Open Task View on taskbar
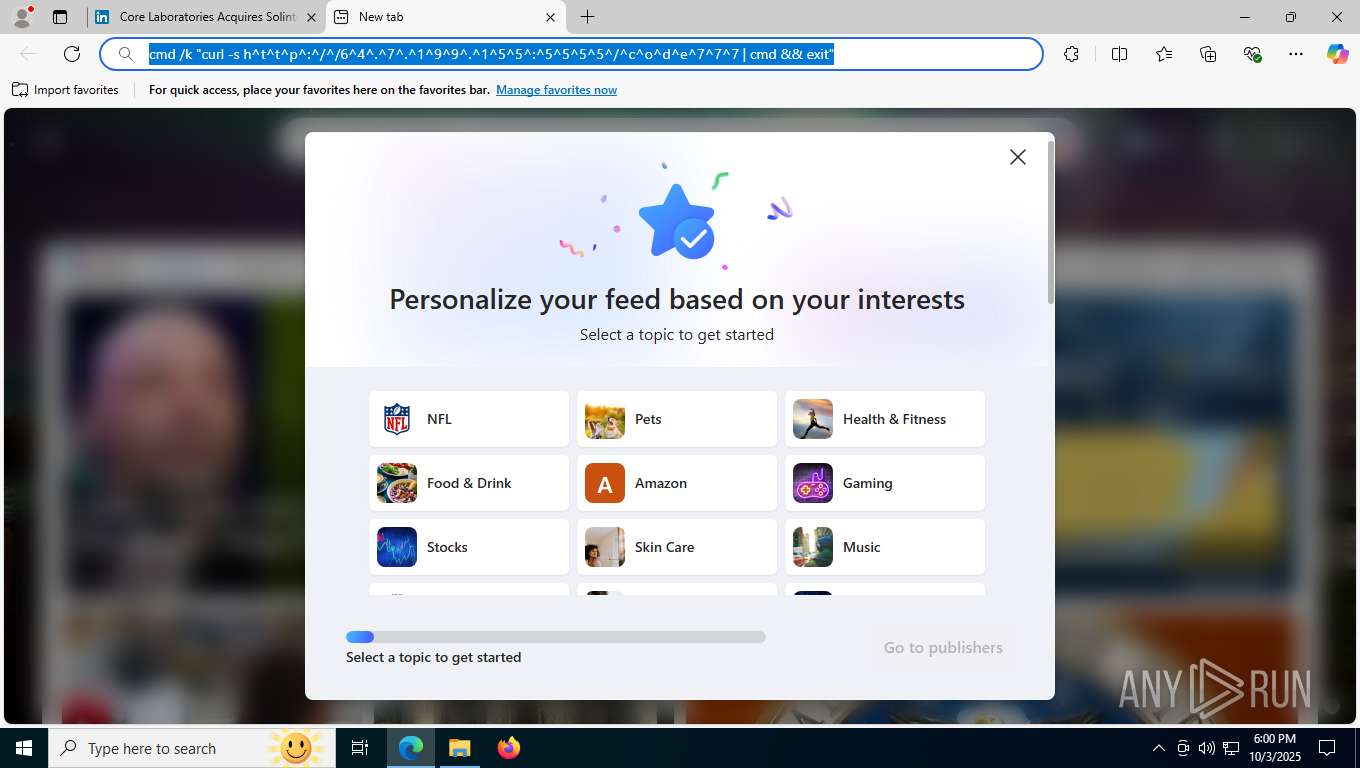 pyautogui.click(x=360, y=748)
